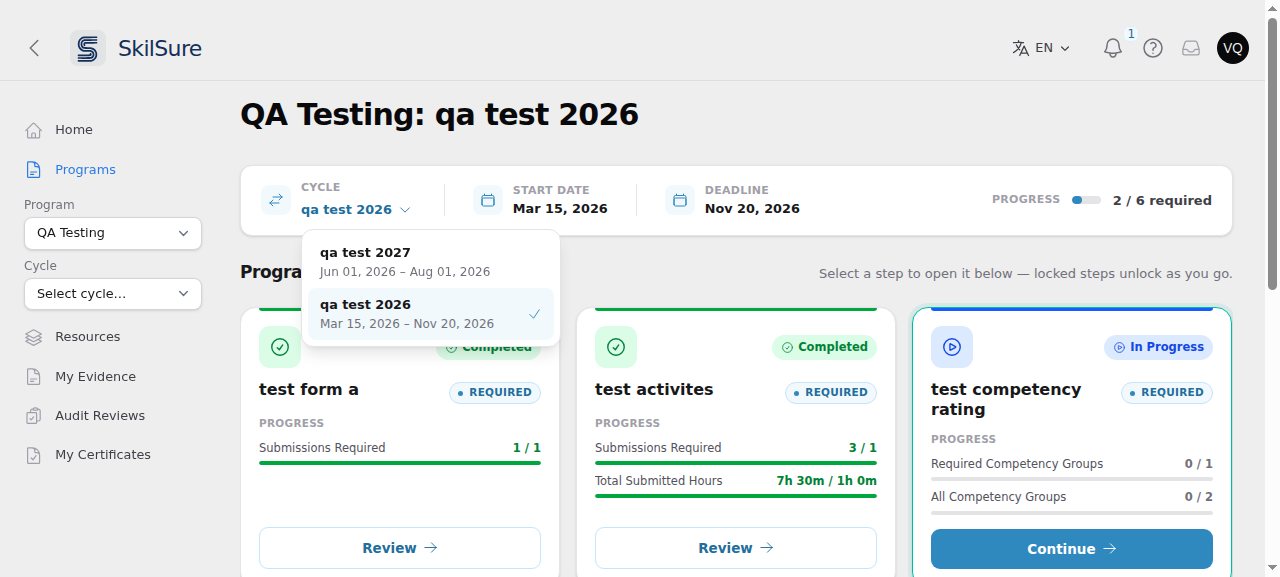This screenshot has height=577, width=1280.
Task: Click the Programs document icon
Action: pyautogui.click(x=34, y=170)
